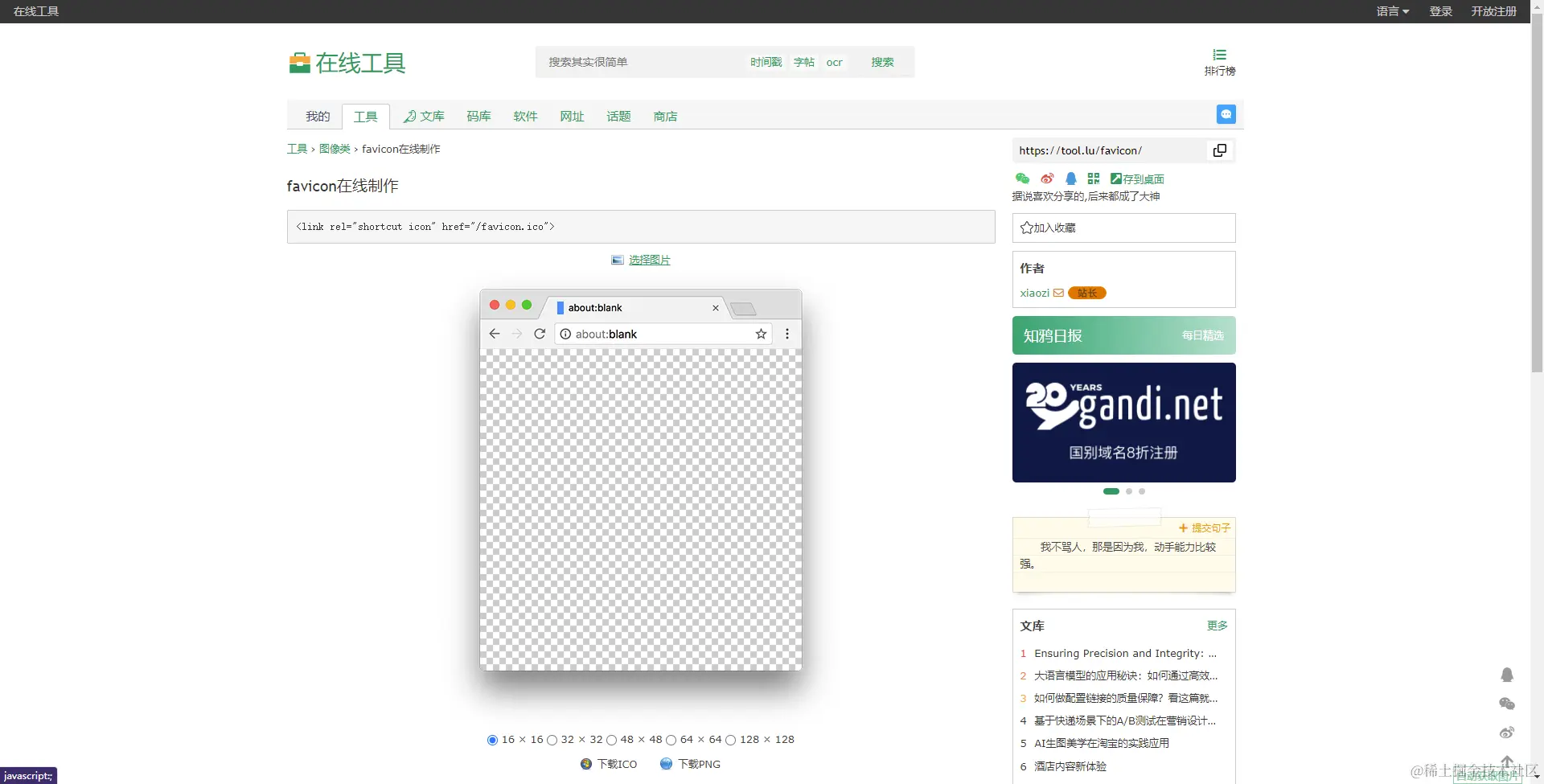Open the 工具 breadcrumb link

click(x=297, y=149)
